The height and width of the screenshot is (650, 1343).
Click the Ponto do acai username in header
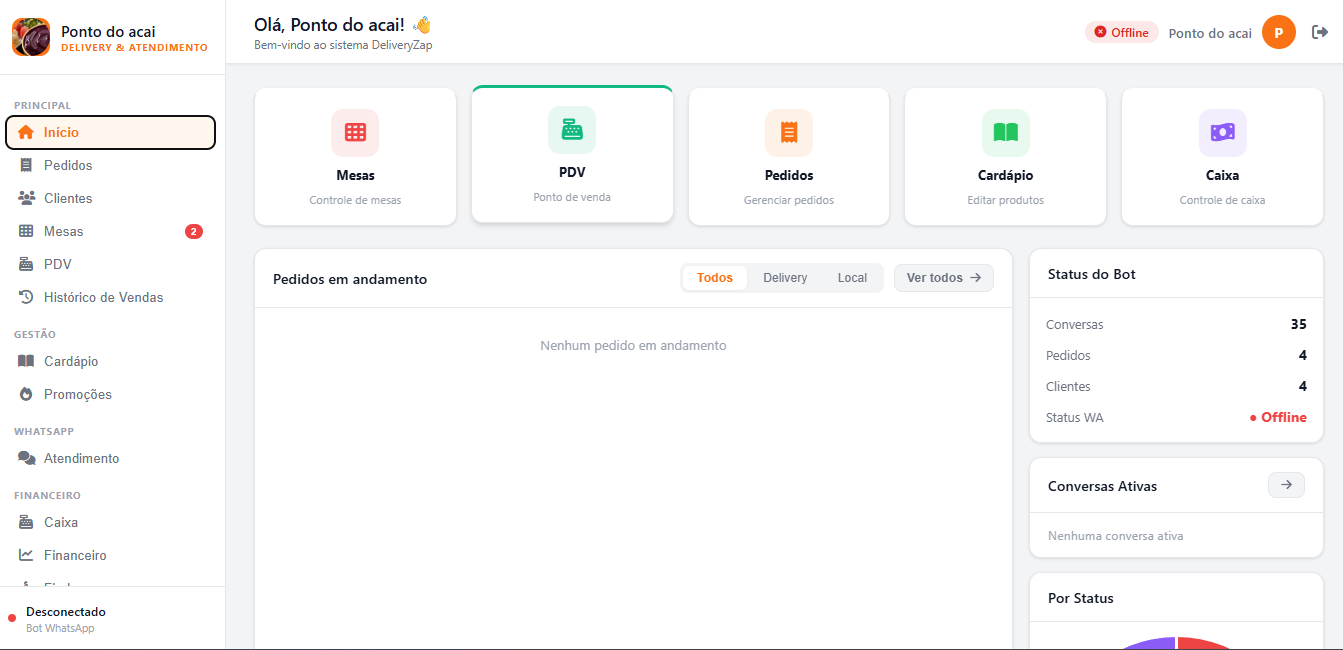[x=1210, y=33]
